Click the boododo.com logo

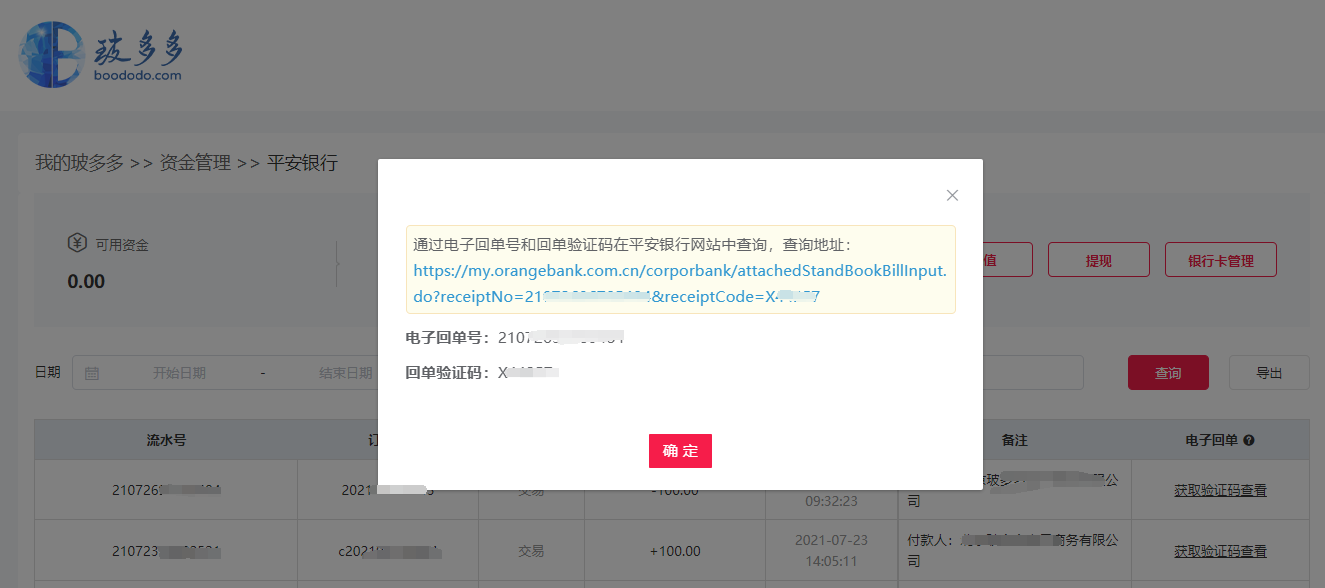point(102,55)
